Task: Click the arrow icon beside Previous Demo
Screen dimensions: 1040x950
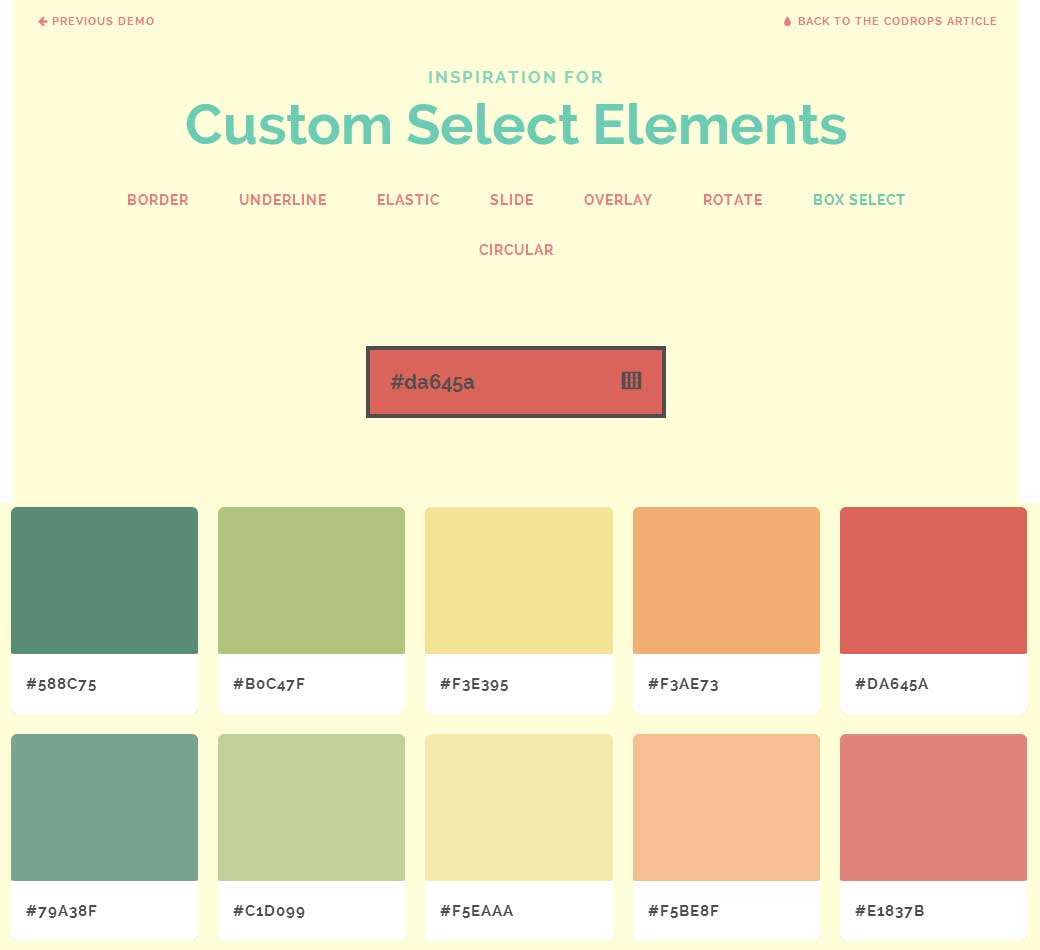Action: coord(41,21)
